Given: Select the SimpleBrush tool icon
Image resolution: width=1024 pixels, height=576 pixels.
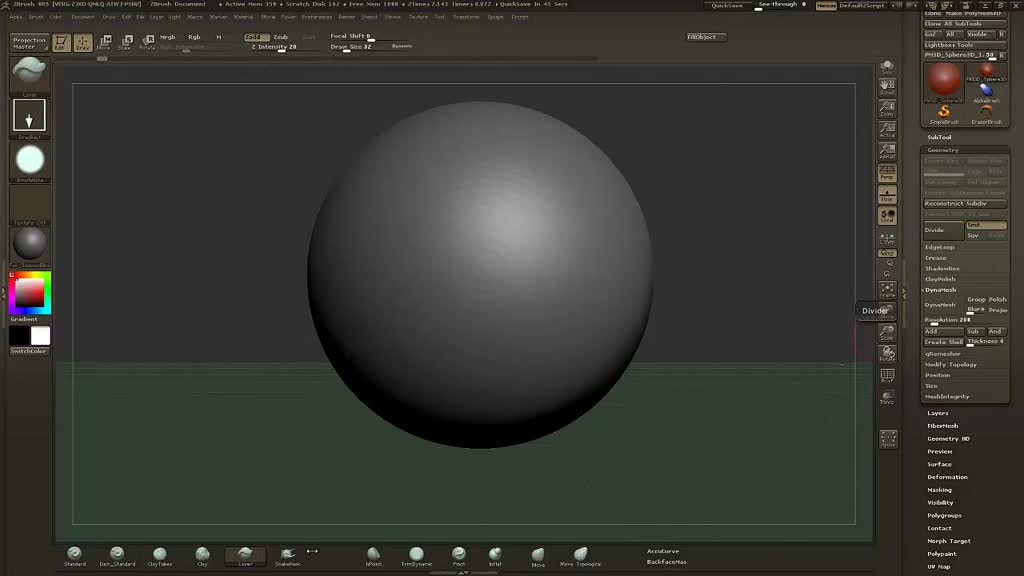Looking at the screenshot, I should [943, 113].
